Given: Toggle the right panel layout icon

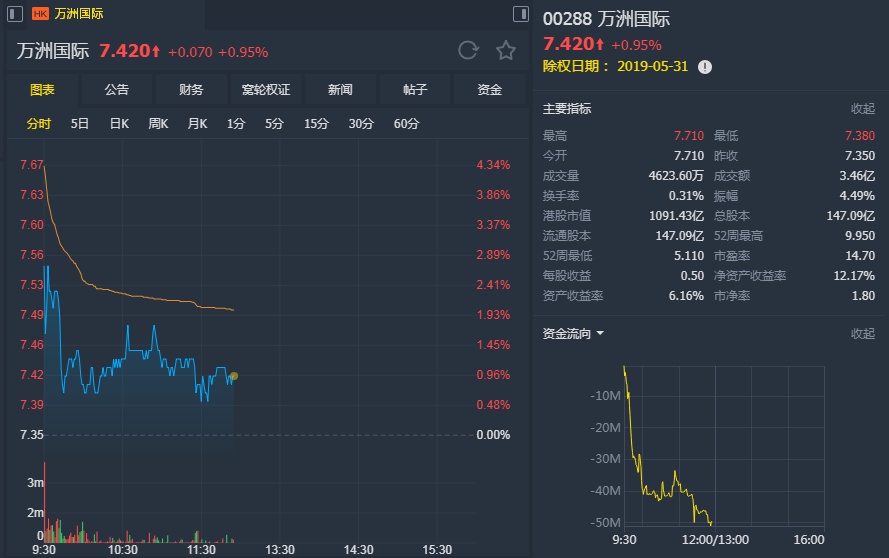Looking at the screenshot, I should click(x=520, y=14).
